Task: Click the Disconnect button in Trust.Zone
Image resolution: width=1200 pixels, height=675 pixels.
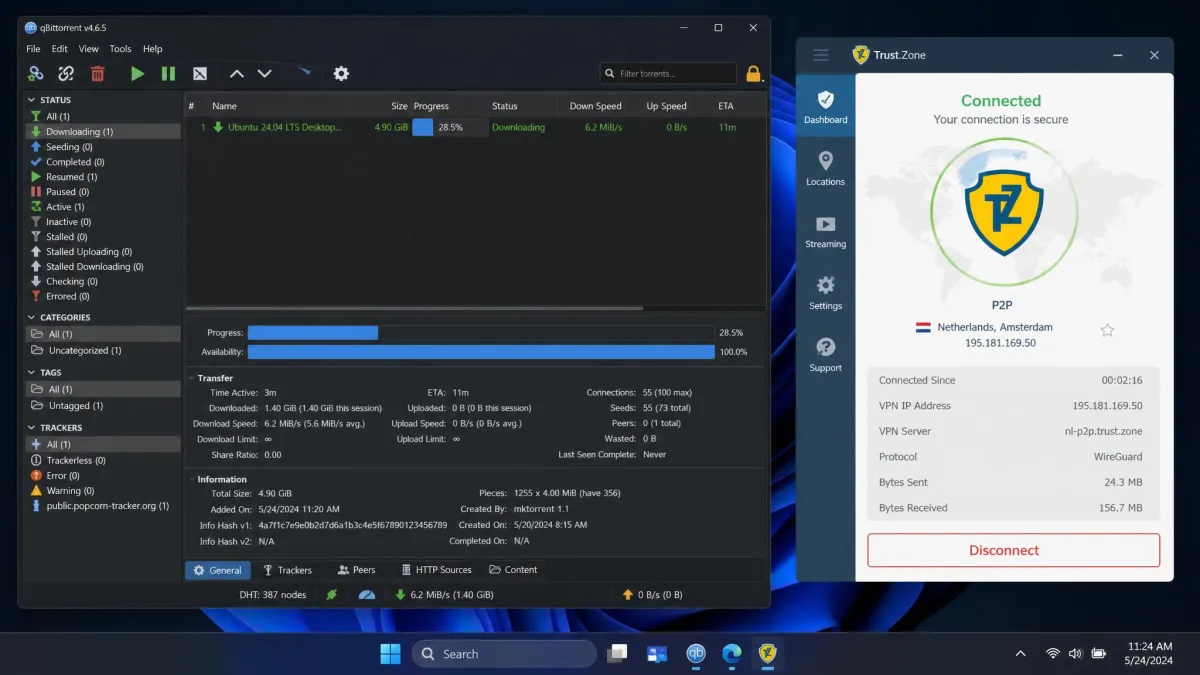Action: click(x=1013, y=550)
